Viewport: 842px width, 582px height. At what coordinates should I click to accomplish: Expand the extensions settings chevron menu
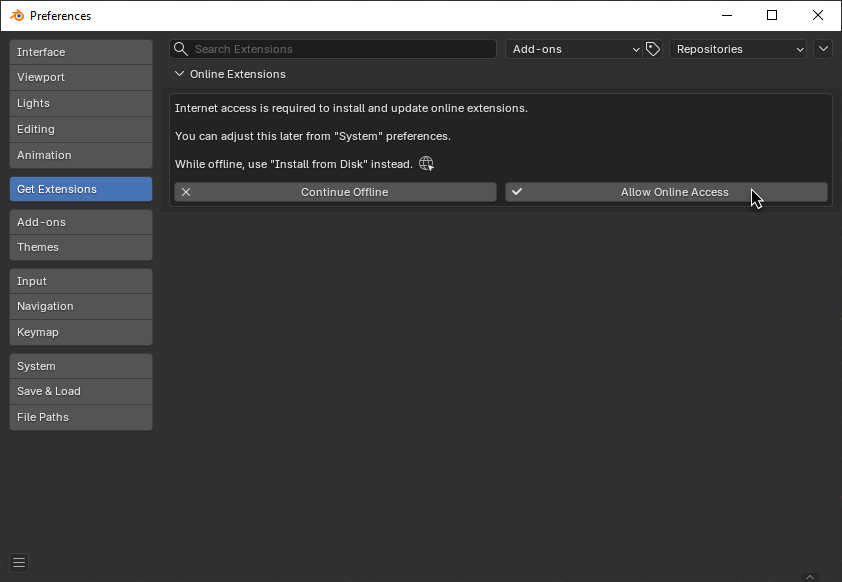click(x=823, y=49)
